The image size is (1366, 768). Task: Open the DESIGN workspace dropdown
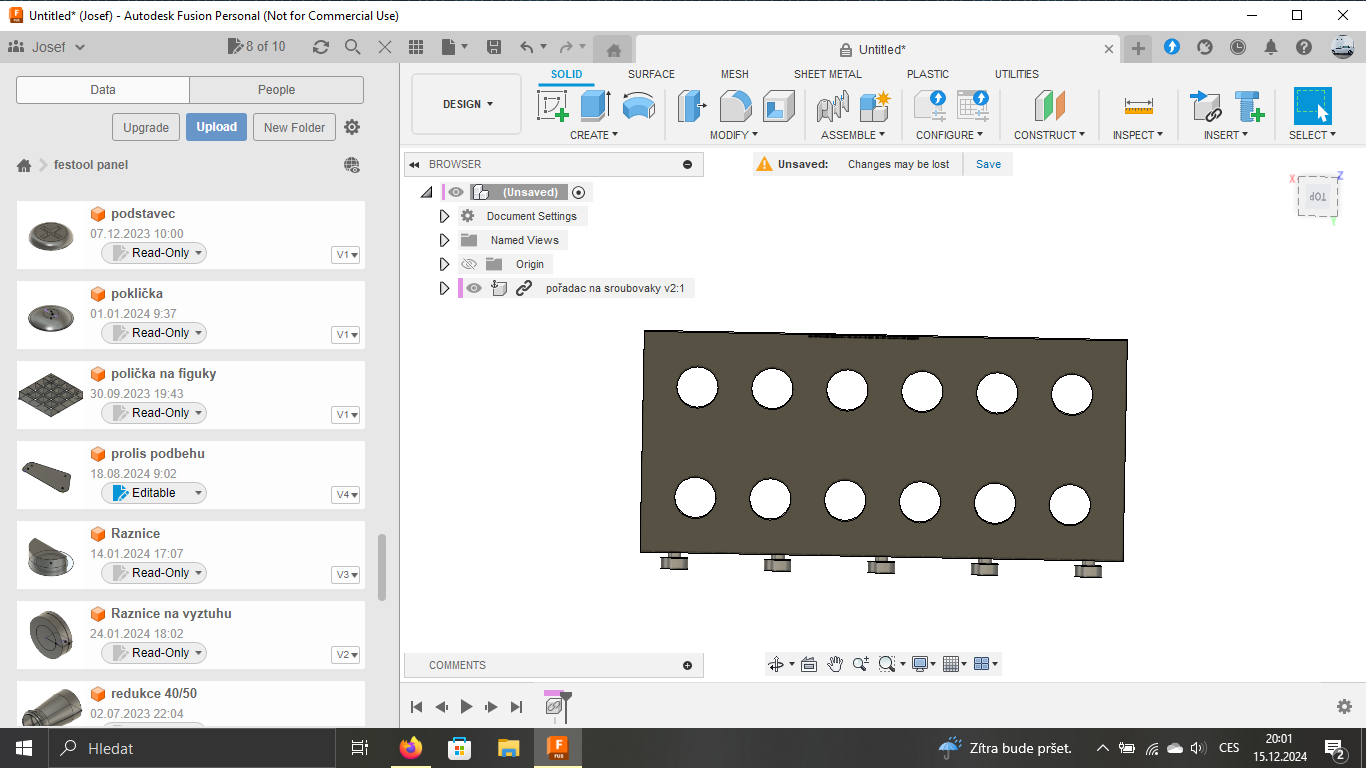tap(467, 104)
